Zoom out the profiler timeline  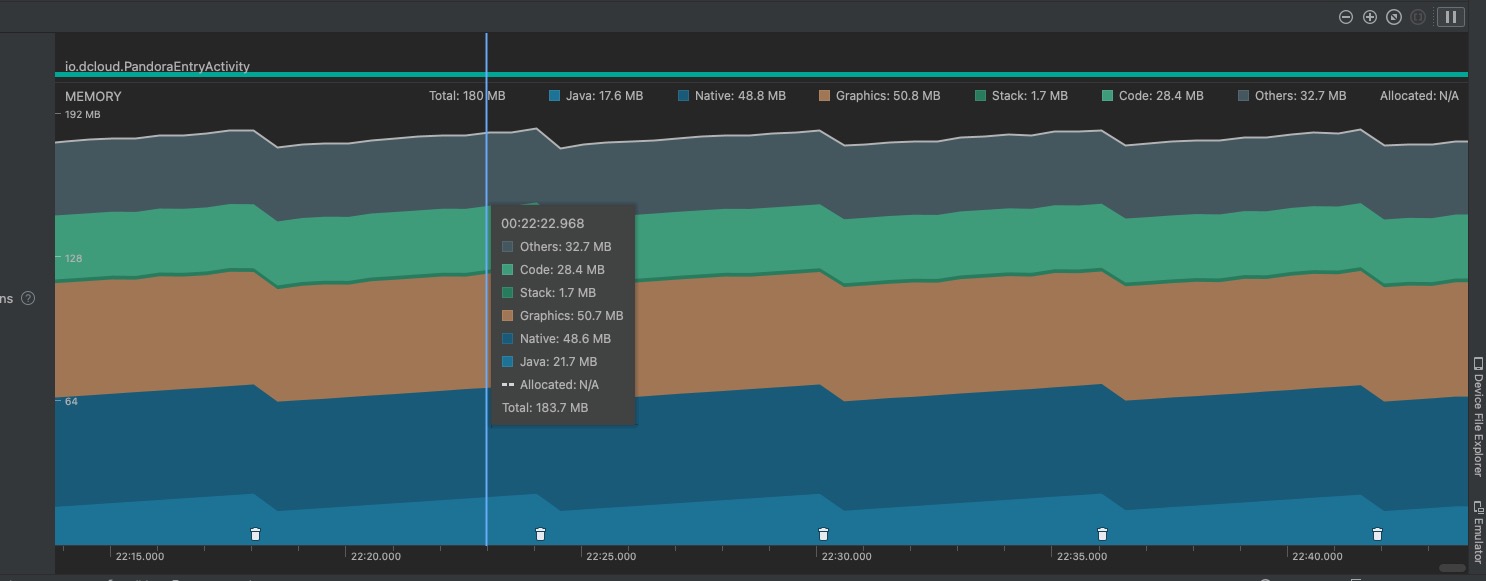coord(1346,17)
